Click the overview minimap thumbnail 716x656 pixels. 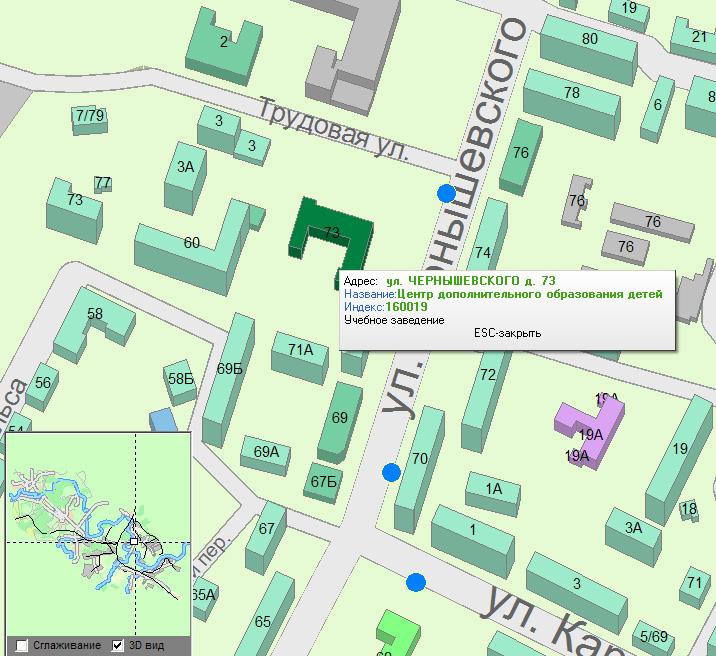tap(97, 535)
